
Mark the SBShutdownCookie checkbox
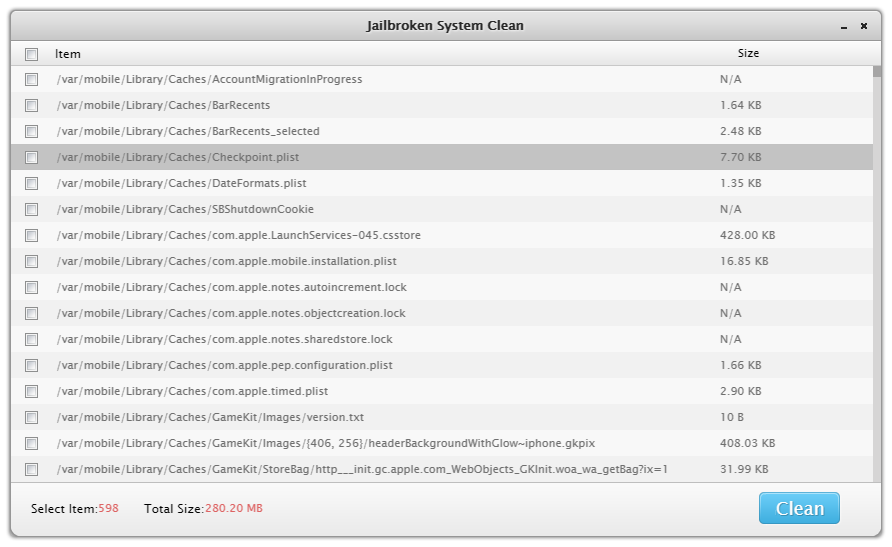pos(31,209)
